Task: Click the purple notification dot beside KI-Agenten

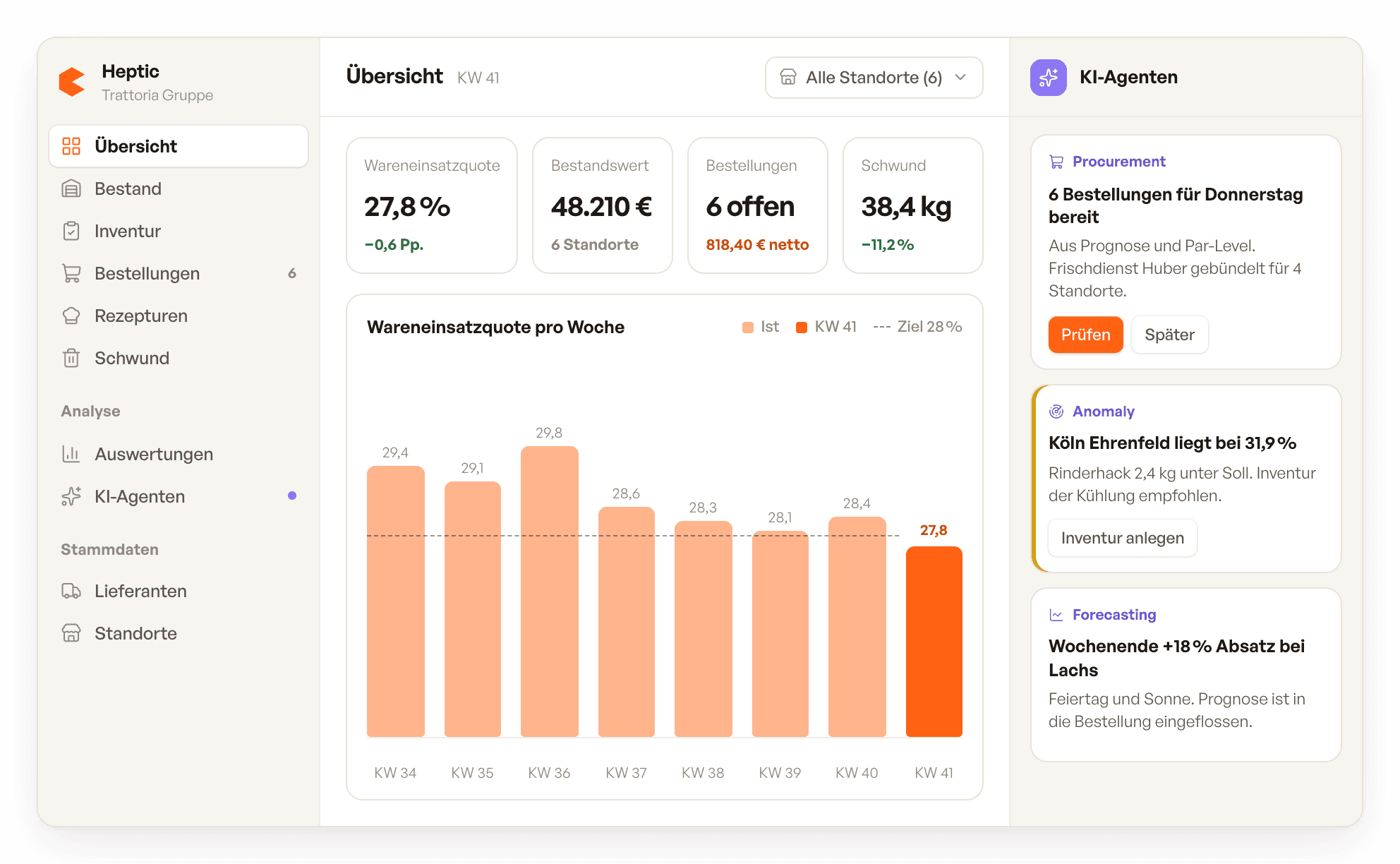Action: click(292, 496)
